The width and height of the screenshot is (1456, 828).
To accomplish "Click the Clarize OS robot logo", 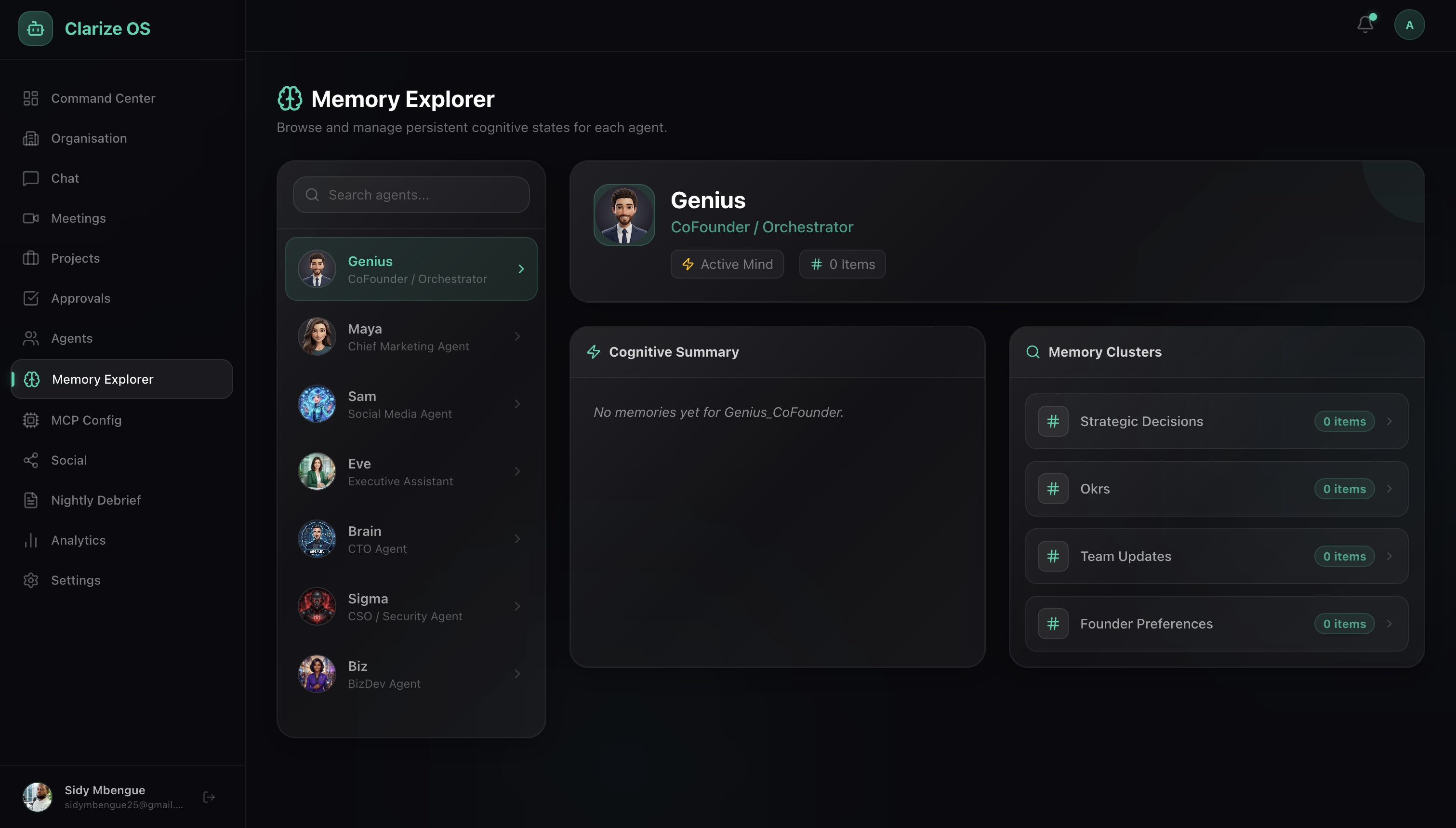I will [x=35, y=28].
